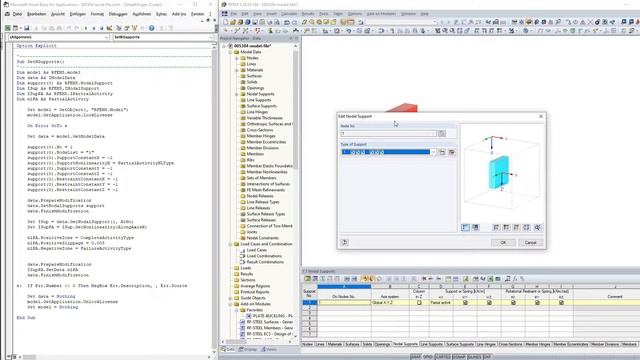The height and width of the screenshot is (360, 640).
Task: Collapse the Add-on Modules tree node
Action: click(231, 304)
